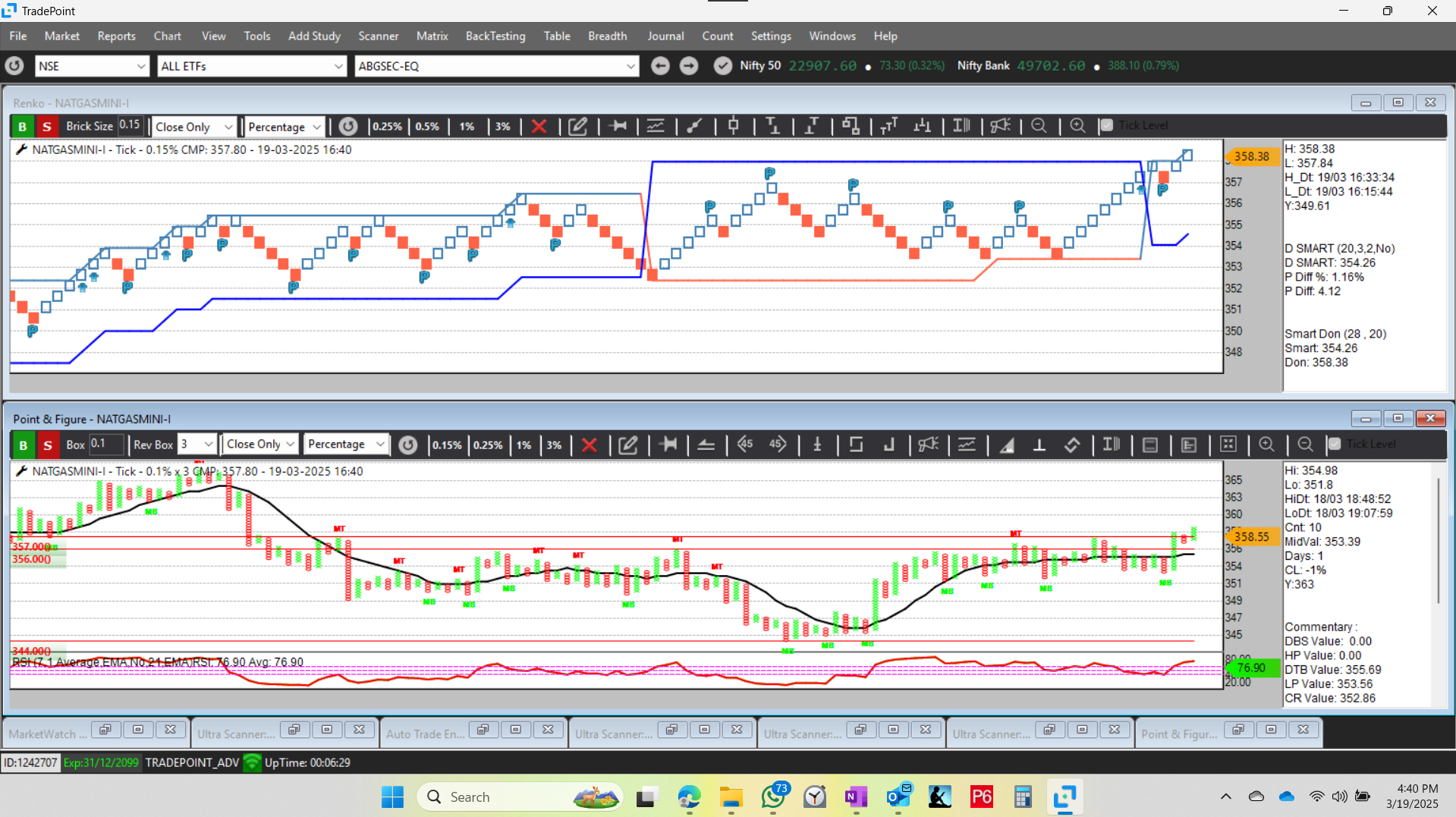Click the 1% button in Point & Figure toolbar
Viewport: 1456px width, 817px height.
tap(524, 445)
